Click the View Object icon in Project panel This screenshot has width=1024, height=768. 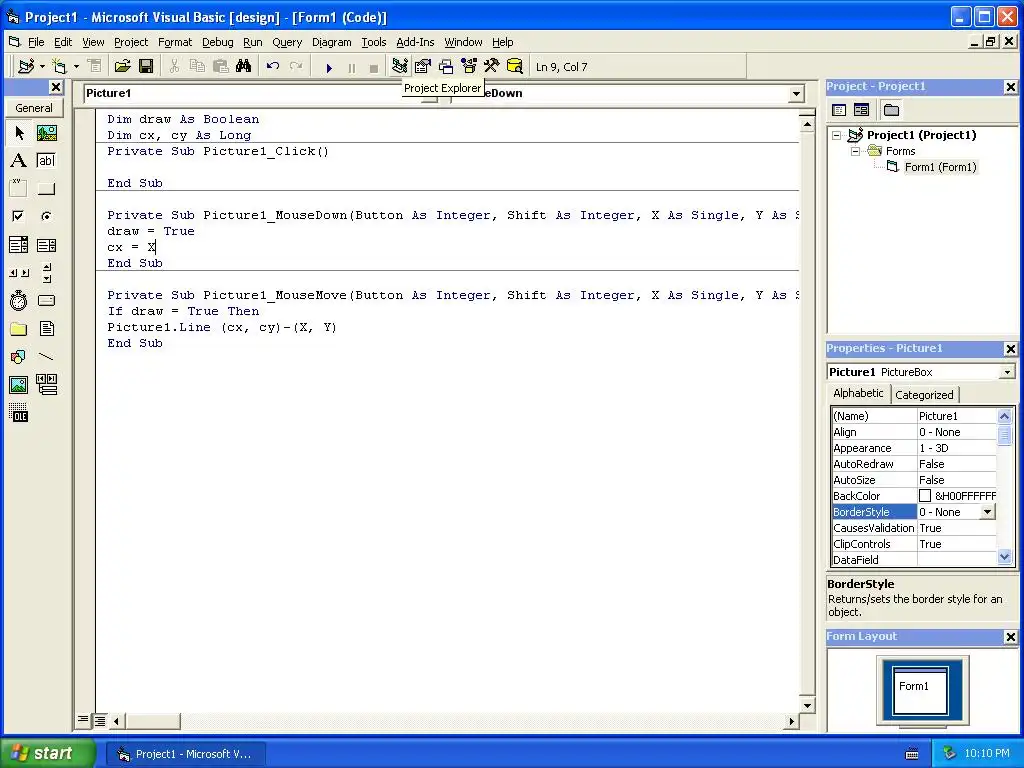click(x=861, y=110)
